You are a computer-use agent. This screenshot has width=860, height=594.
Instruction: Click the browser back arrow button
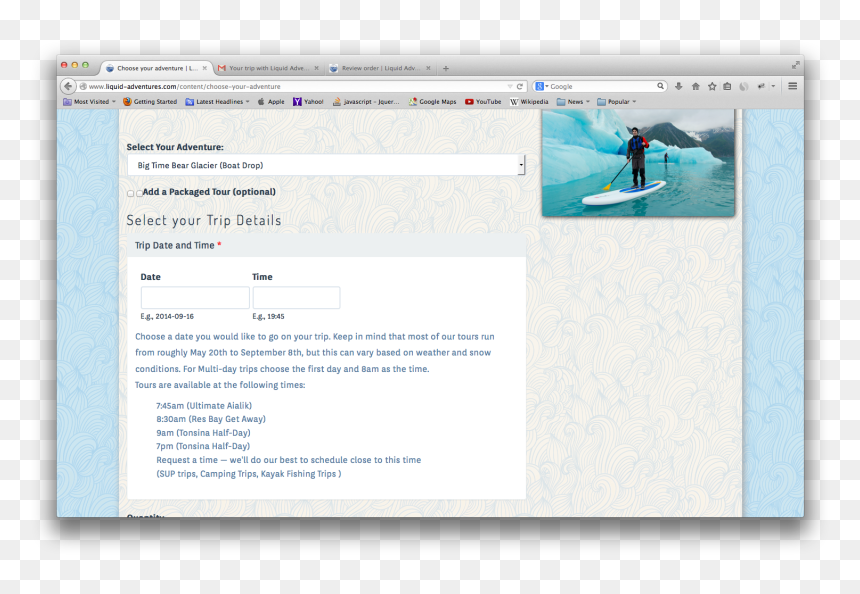tap(68, 86)
